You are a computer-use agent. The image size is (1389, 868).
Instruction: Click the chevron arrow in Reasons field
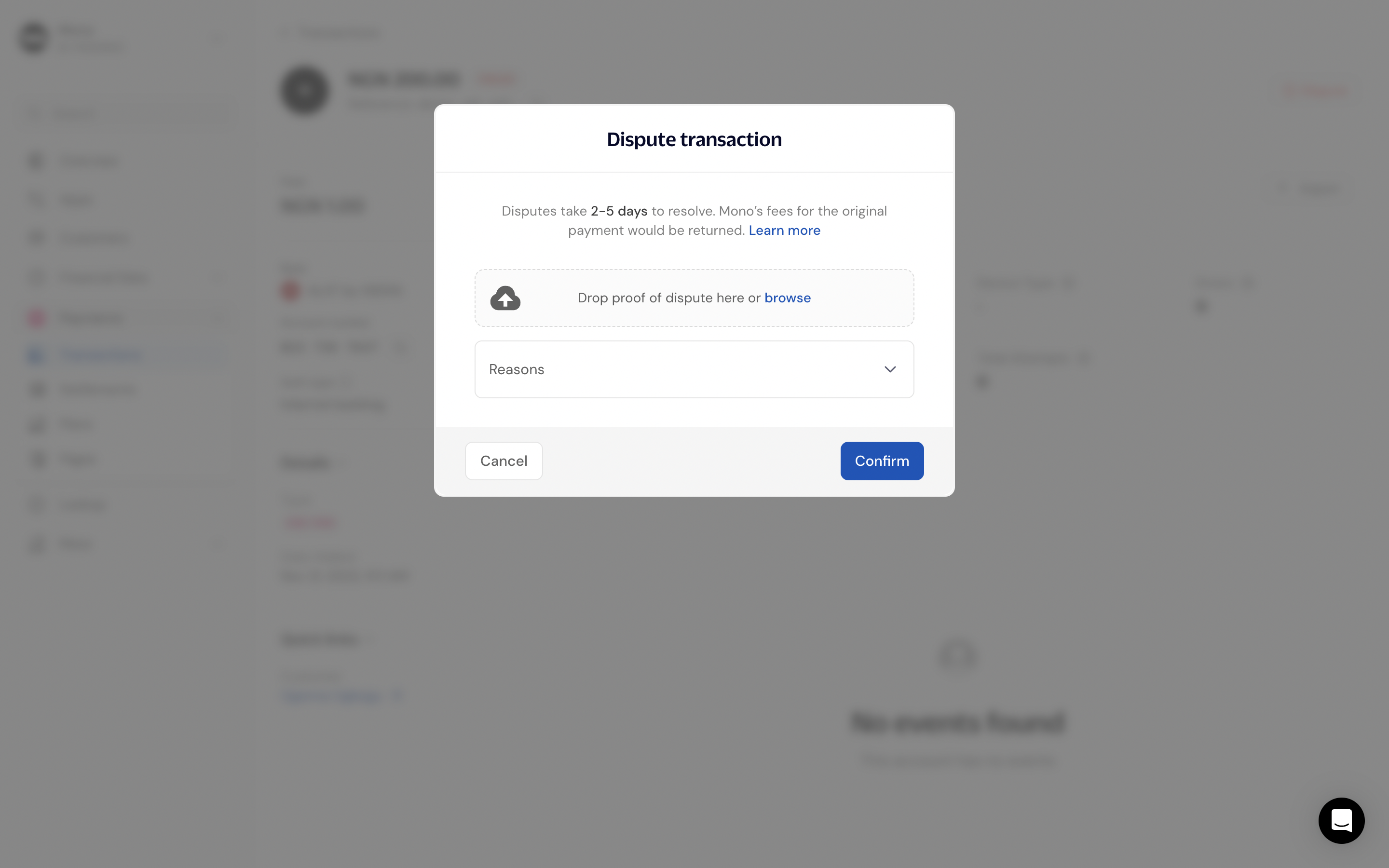(890, 369)
